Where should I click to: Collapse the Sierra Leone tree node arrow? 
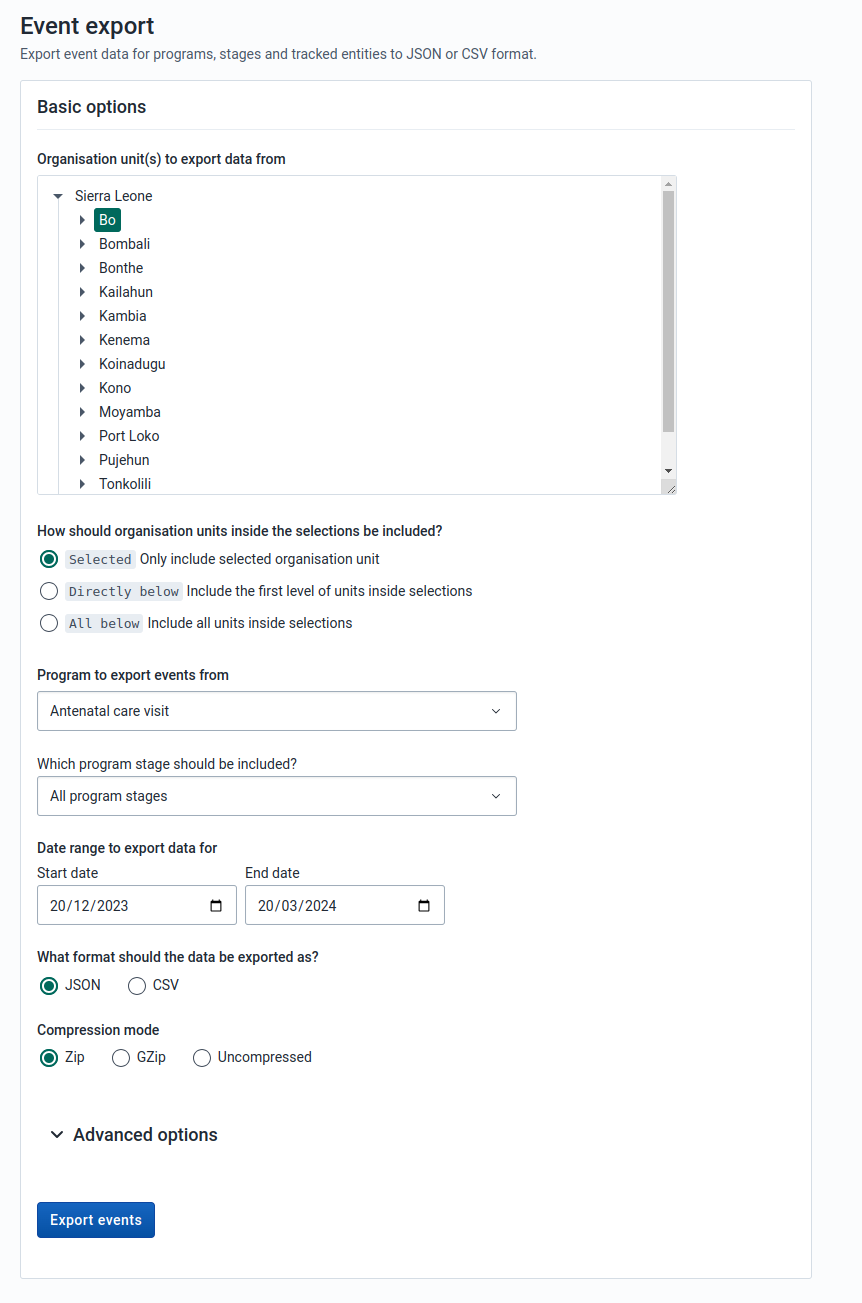[x=58, y=197]
